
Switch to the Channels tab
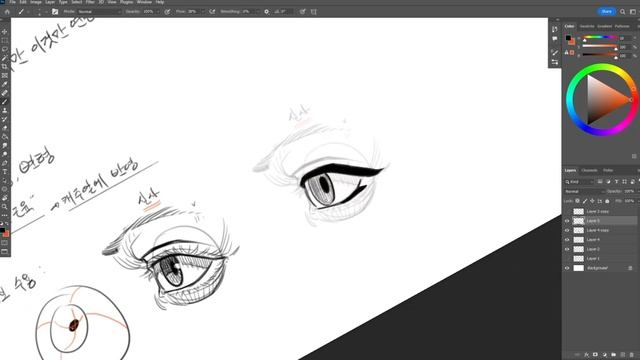[589, 170]
